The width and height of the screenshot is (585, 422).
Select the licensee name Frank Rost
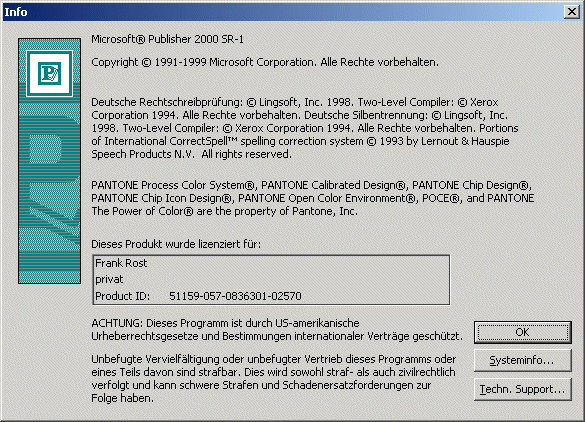pyautogui.click(x=121, y=263)
